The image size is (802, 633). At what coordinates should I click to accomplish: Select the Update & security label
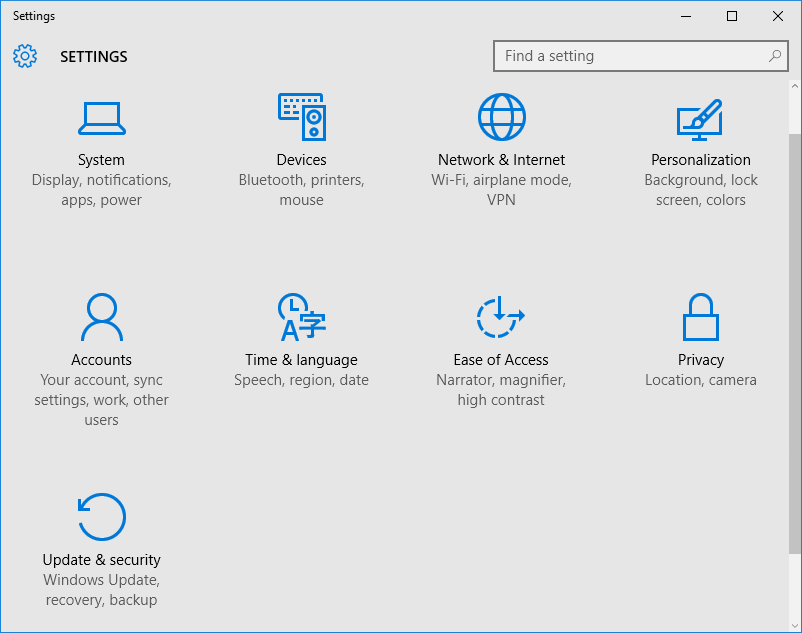point(101,559)
